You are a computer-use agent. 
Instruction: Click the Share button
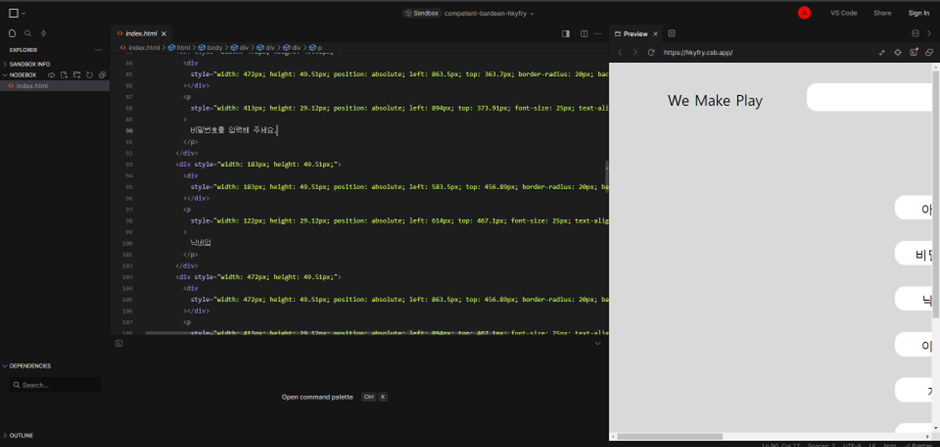pos(882,13)
